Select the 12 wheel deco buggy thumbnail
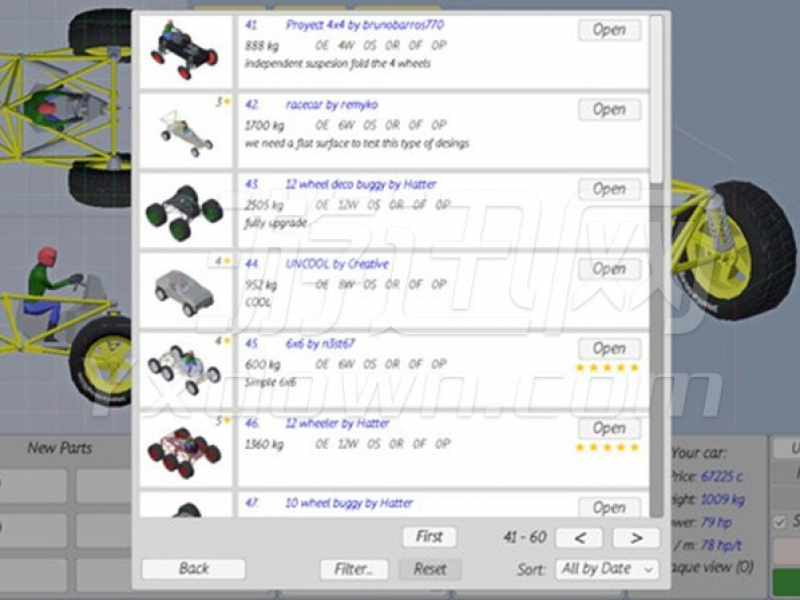The image size is (800, 600). [185, 211]
